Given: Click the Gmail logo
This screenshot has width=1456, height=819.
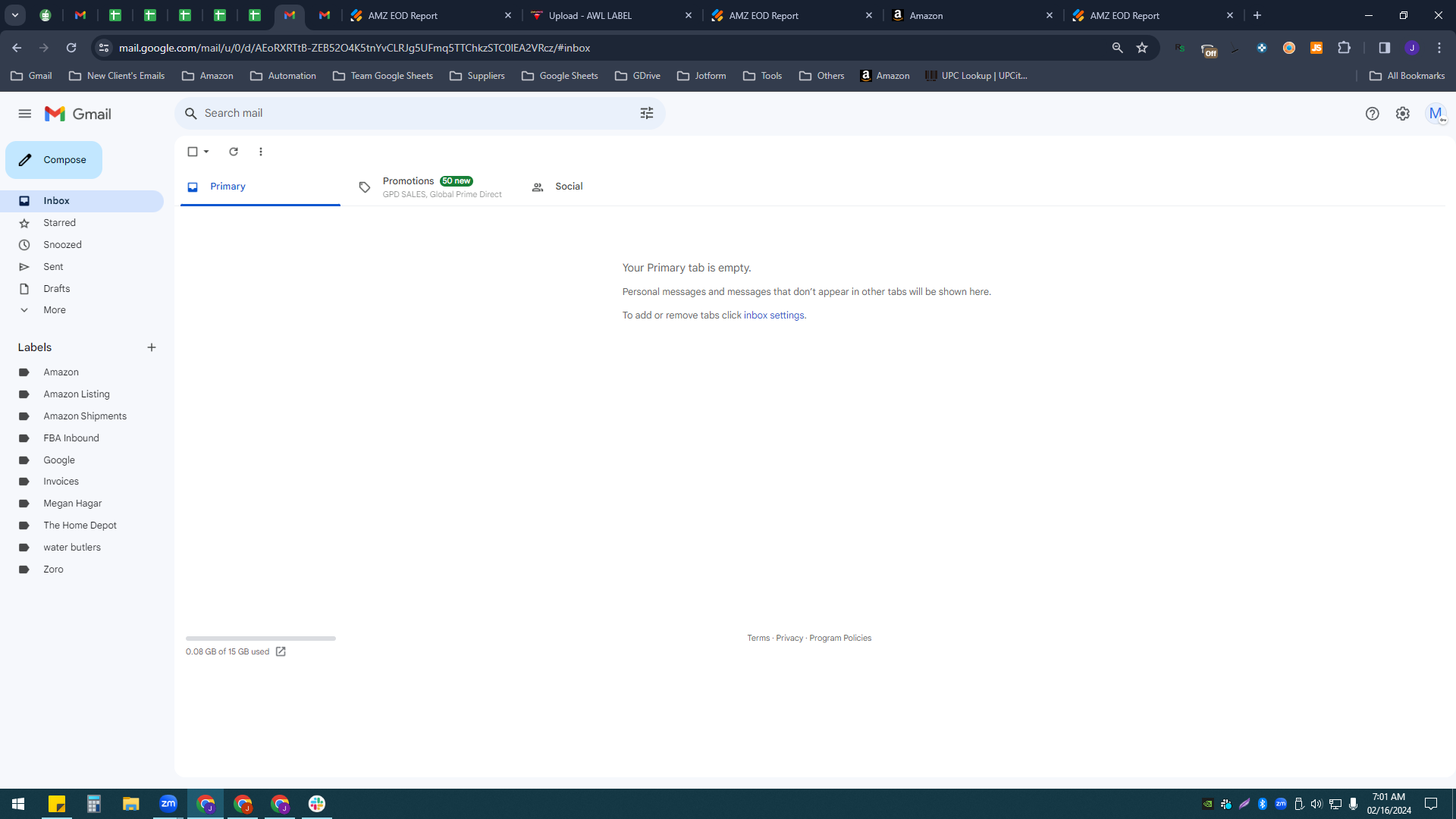Looking at the screenshot, I should tap(78, 114).
